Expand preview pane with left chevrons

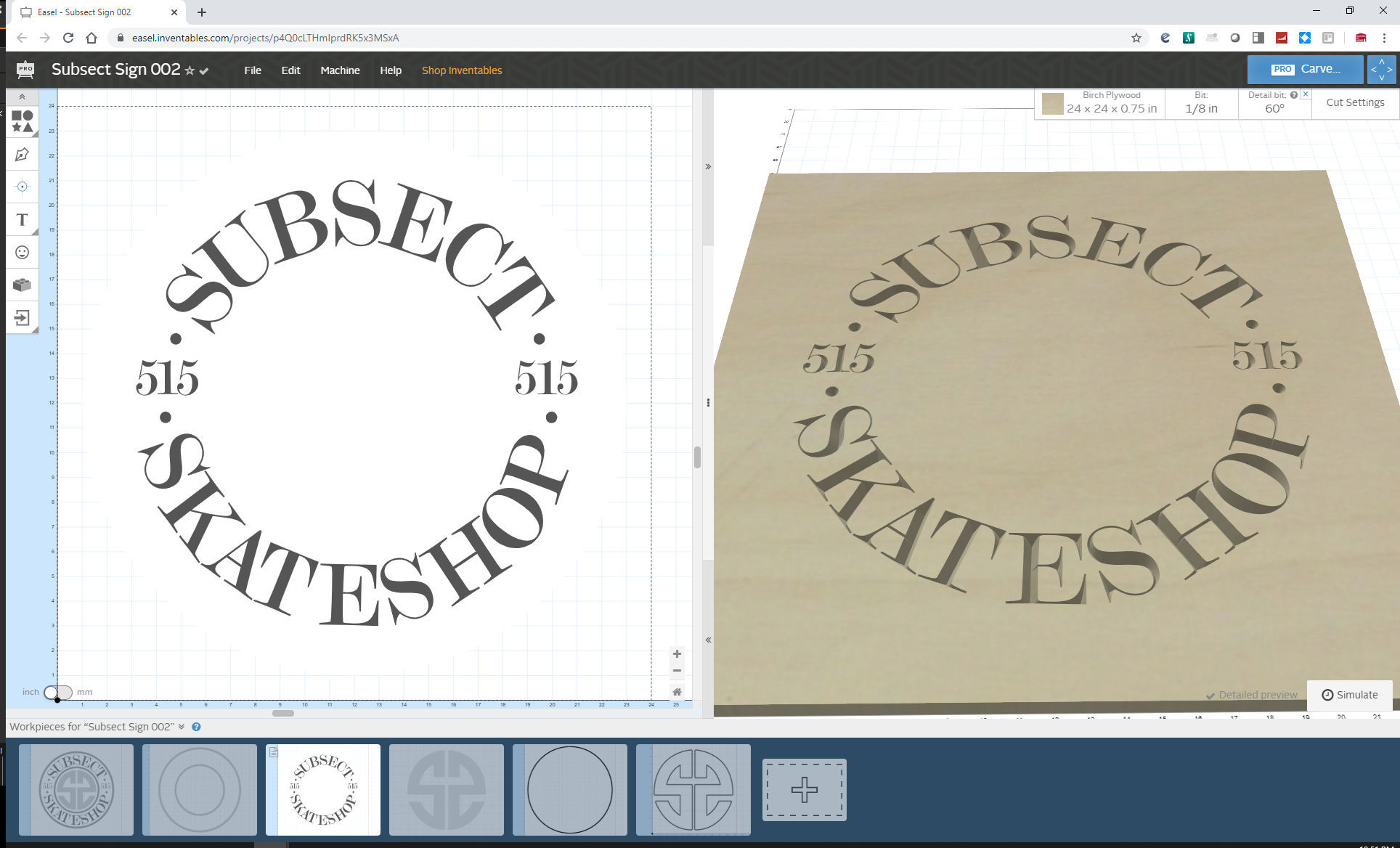708,640
